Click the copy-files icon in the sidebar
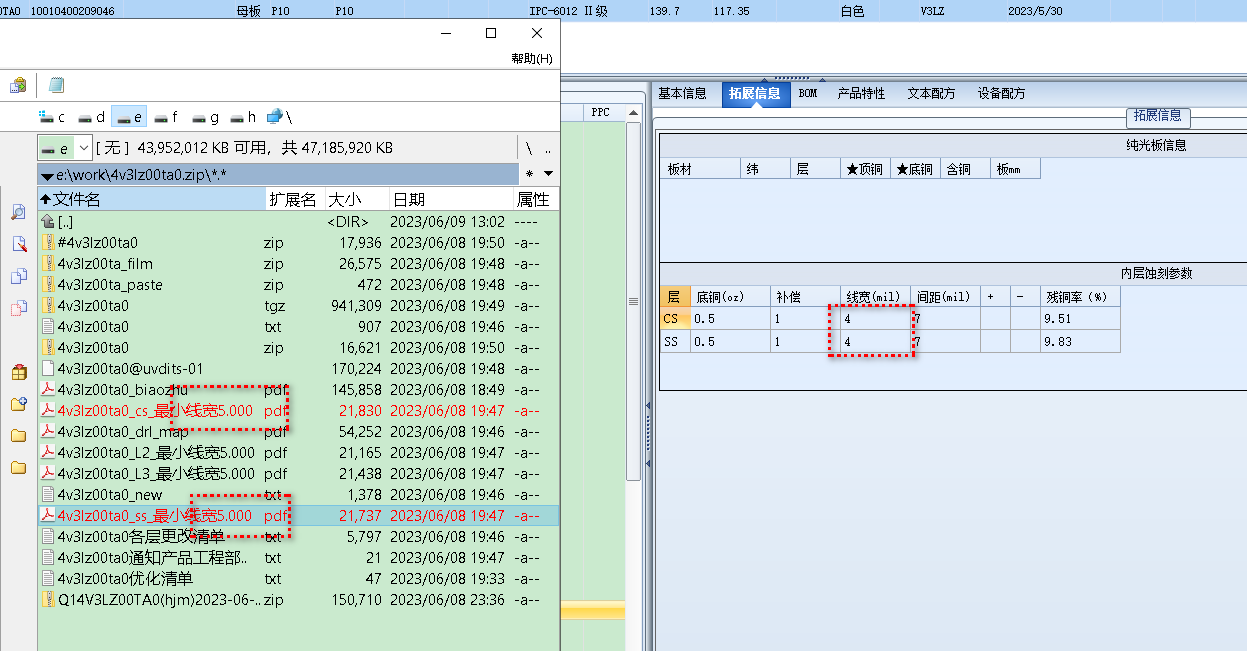This screenshot has height=651, width=1247. pos(18,276)
